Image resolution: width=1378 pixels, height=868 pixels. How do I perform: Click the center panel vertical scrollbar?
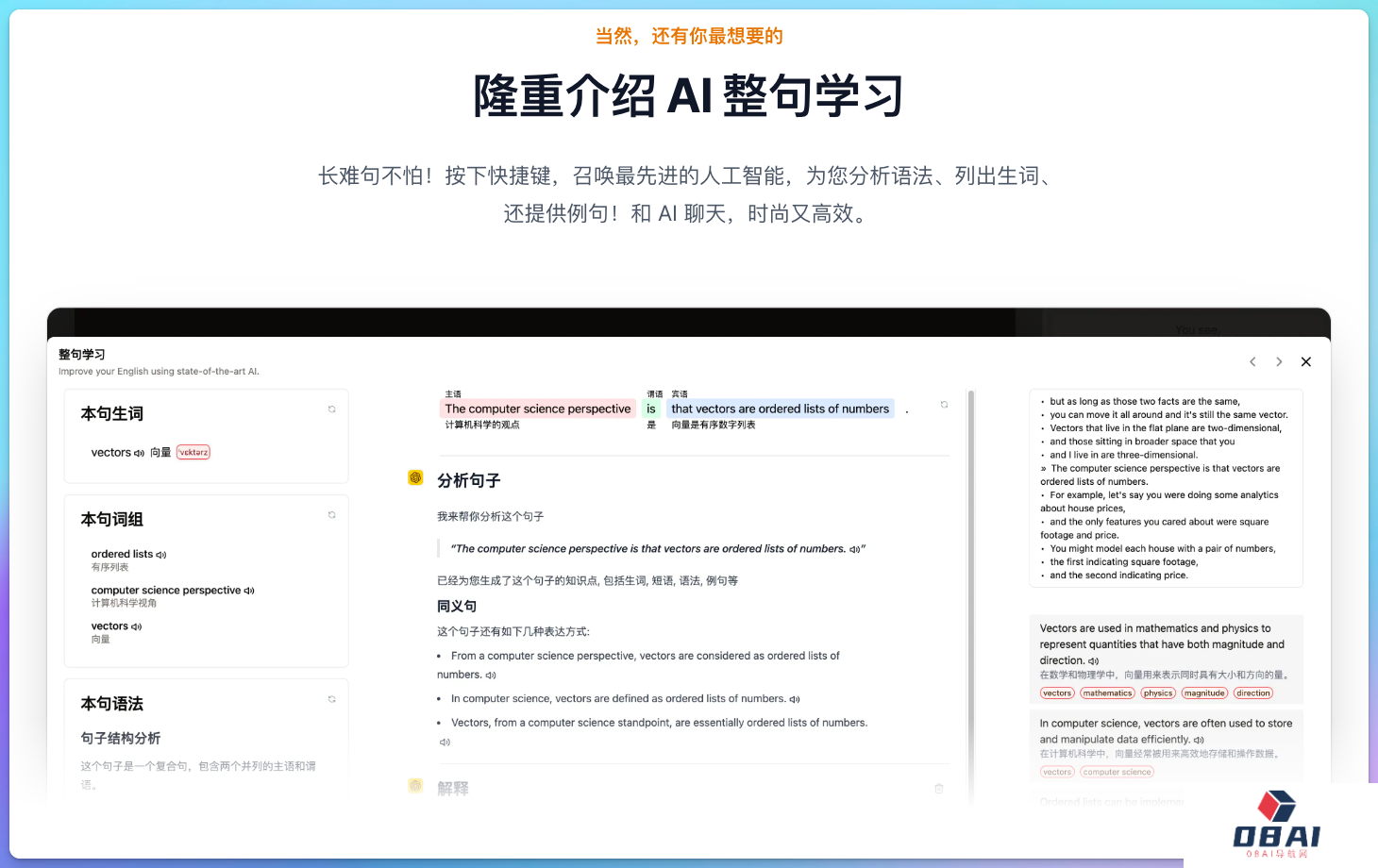pyautogui.click(x=971, y=566)
